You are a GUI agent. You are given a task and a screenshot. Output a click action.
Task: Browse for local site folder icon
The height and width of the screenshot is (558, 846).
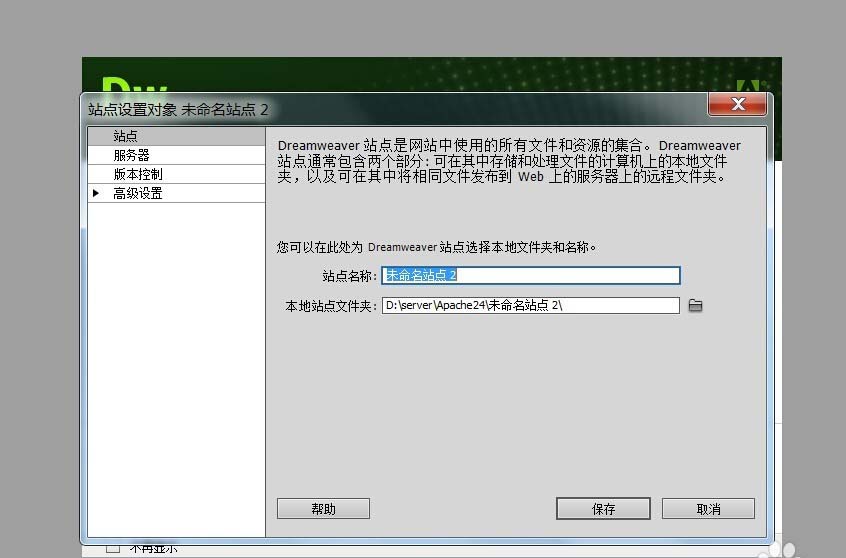(x=695, y=305)
